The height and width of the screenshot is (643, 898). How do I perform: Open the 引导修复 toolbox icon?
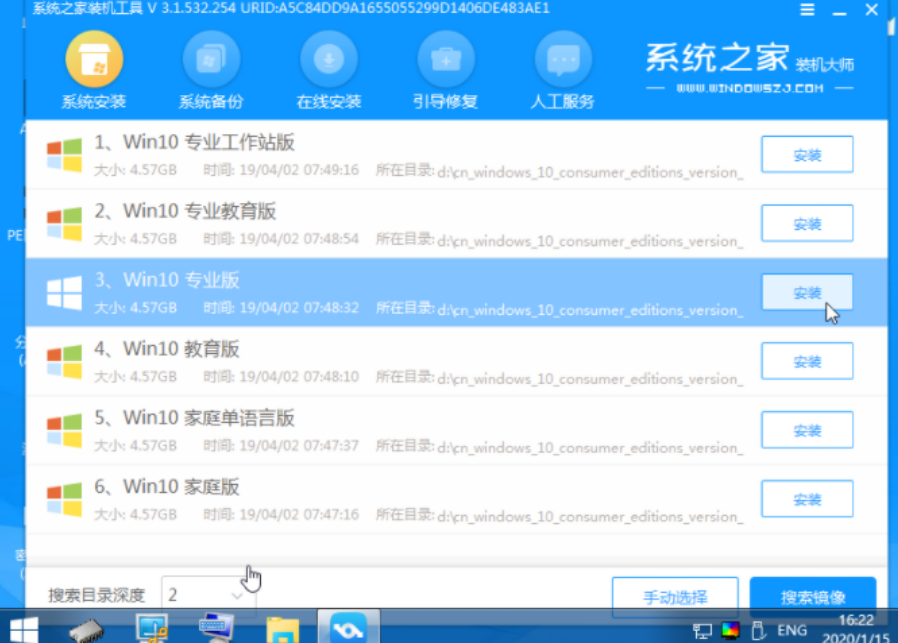(446, 59)
